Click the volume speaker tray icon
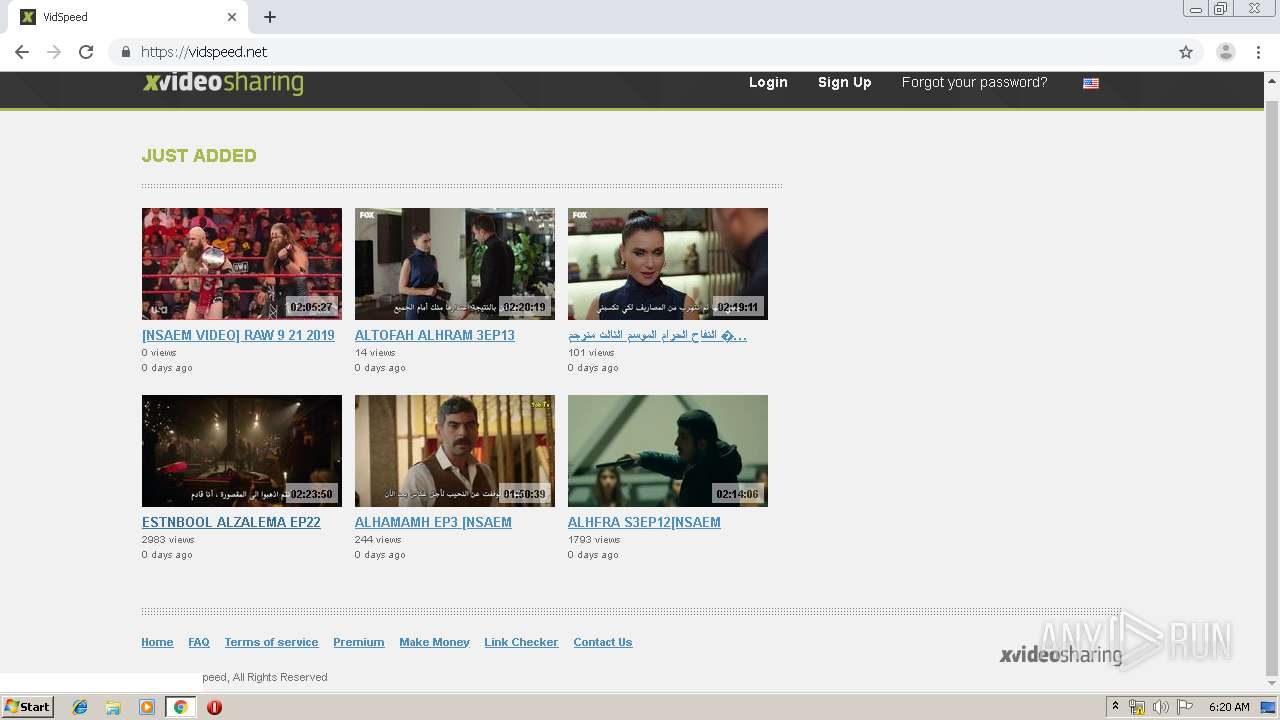The width and height of the screenshot is (1280, 720). [x=1161, y=707]
